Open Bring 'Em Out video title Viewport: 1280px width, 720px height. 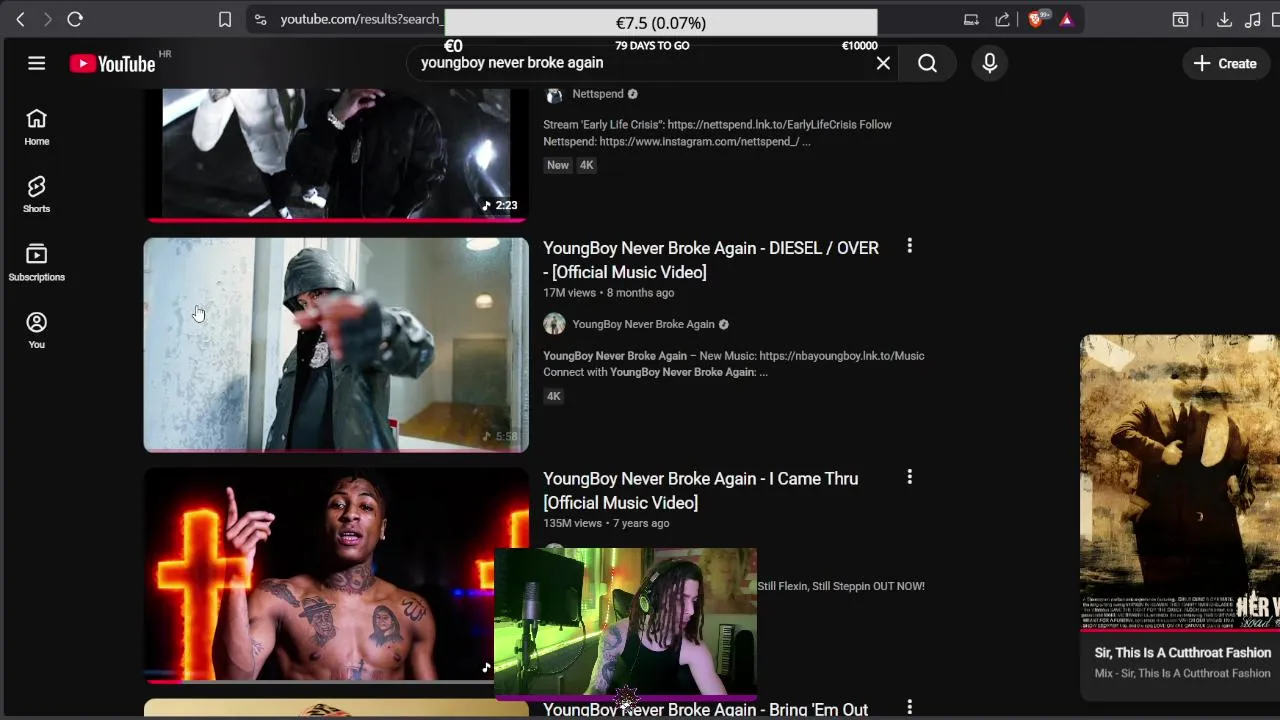tap(706, 709)
